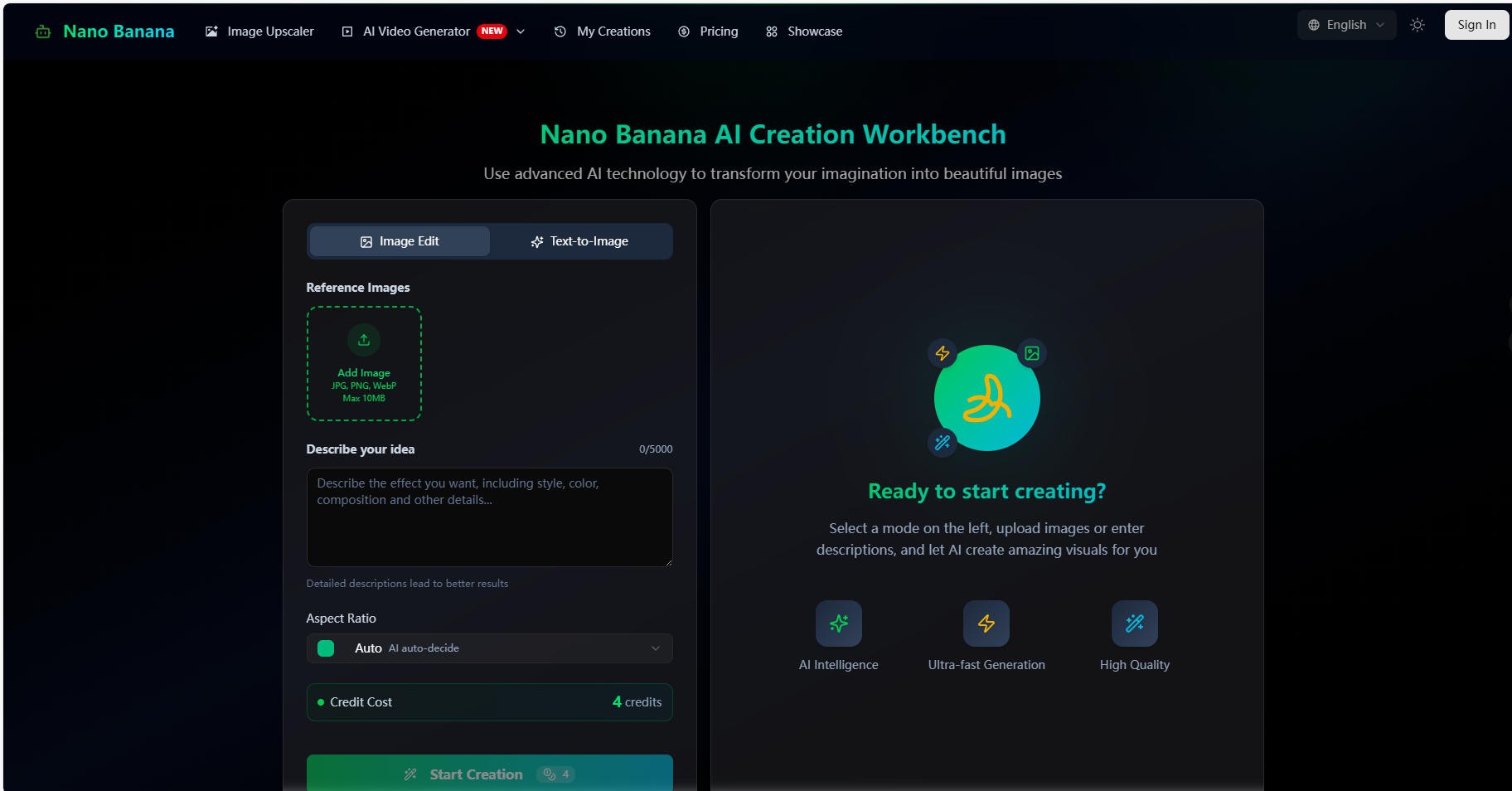The height and width of the screenshot is (791, 1512).
Task: Click the Nano Banana robot logo icon
Action: click(43, 32)
